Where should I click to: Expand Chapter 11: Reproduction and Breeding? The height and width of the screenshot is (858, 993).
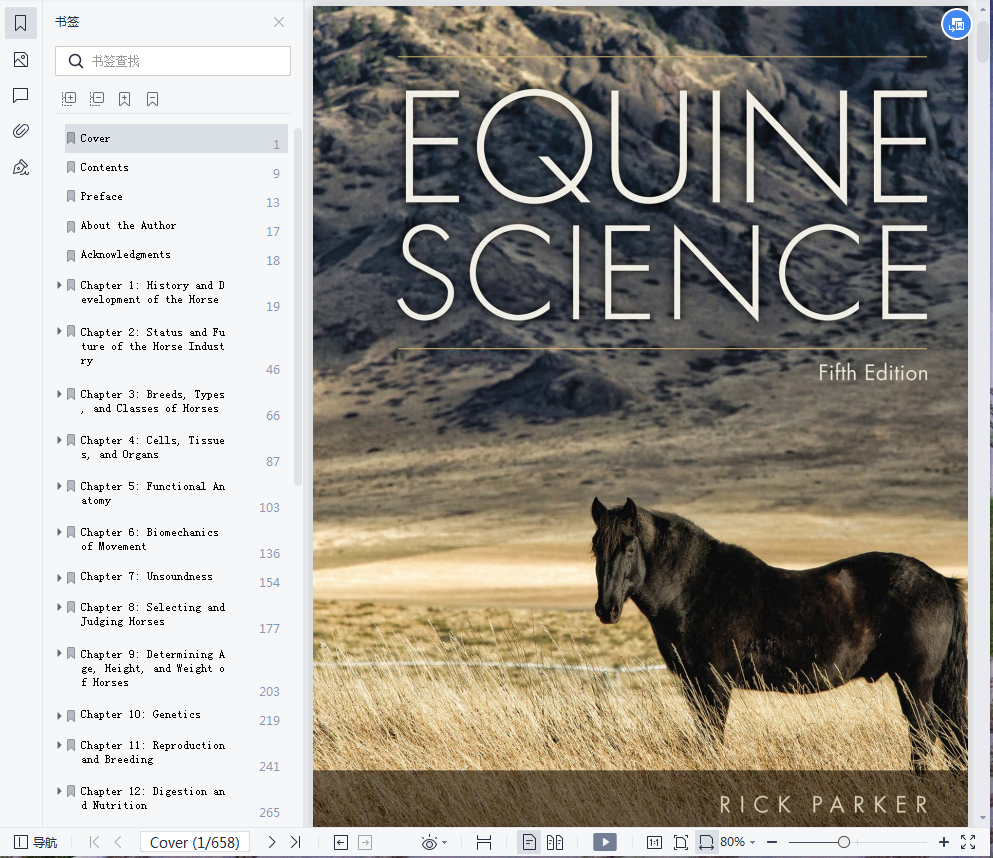(60, 745)
